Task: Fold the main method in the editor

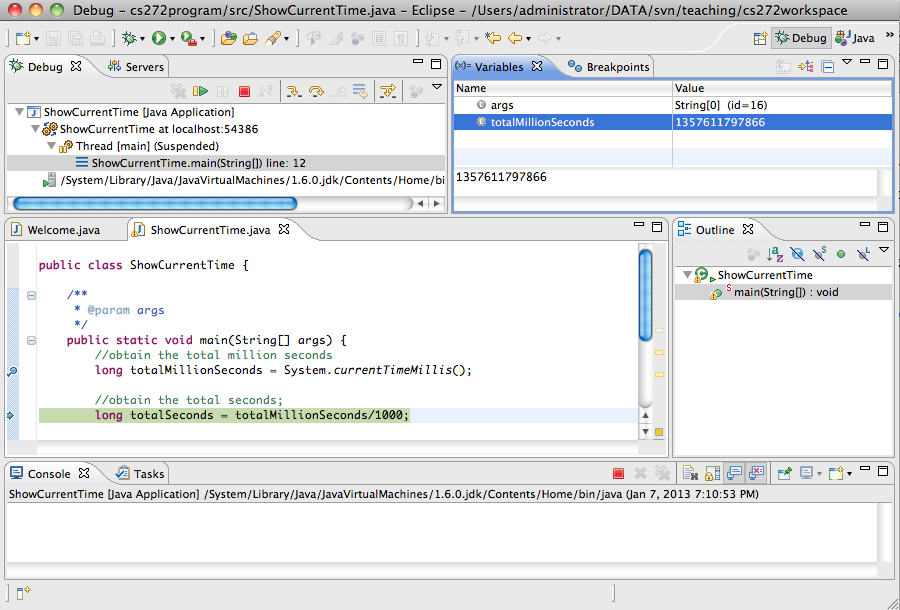Action: pos(32,340)
